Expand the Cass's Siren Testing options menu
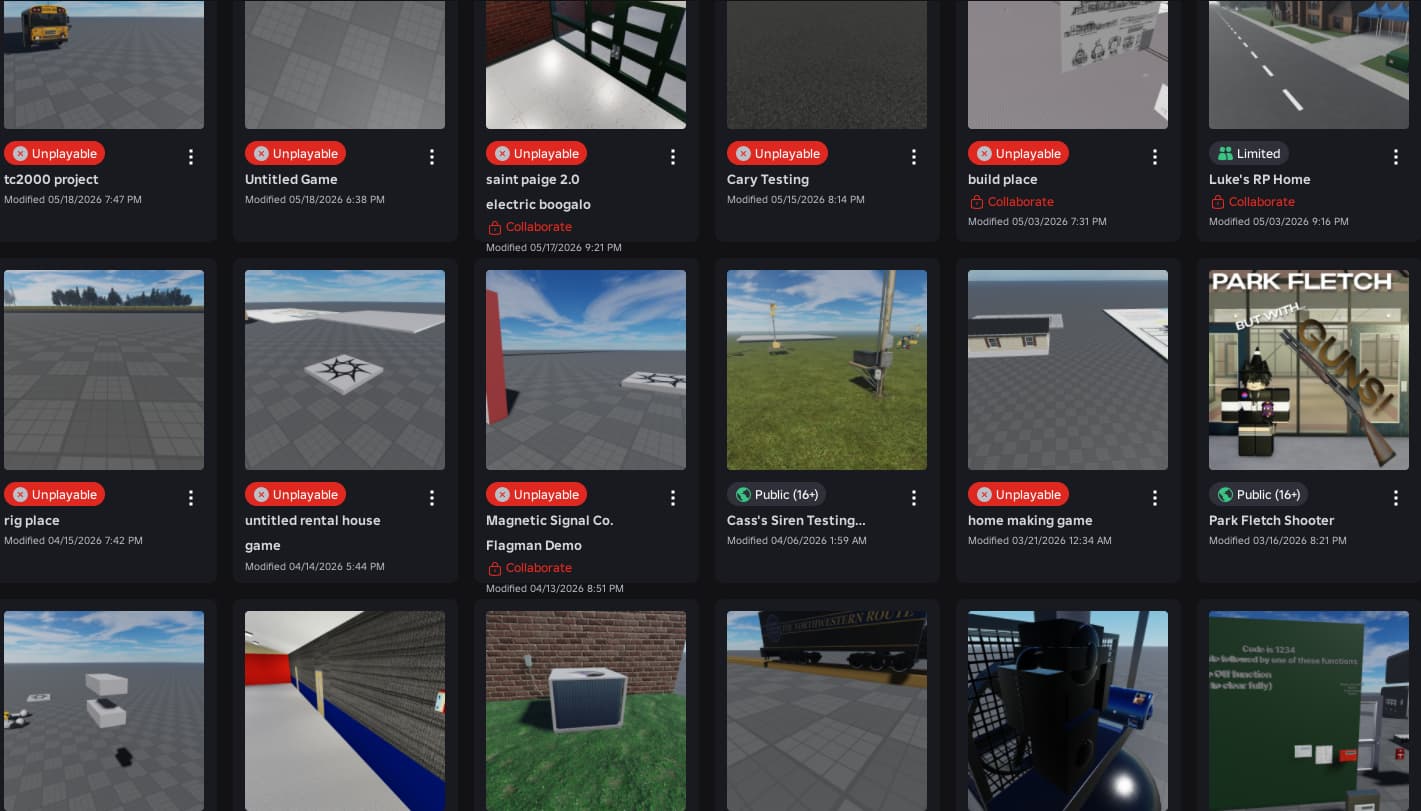The image size is (1421, 811). coord(914,498)
